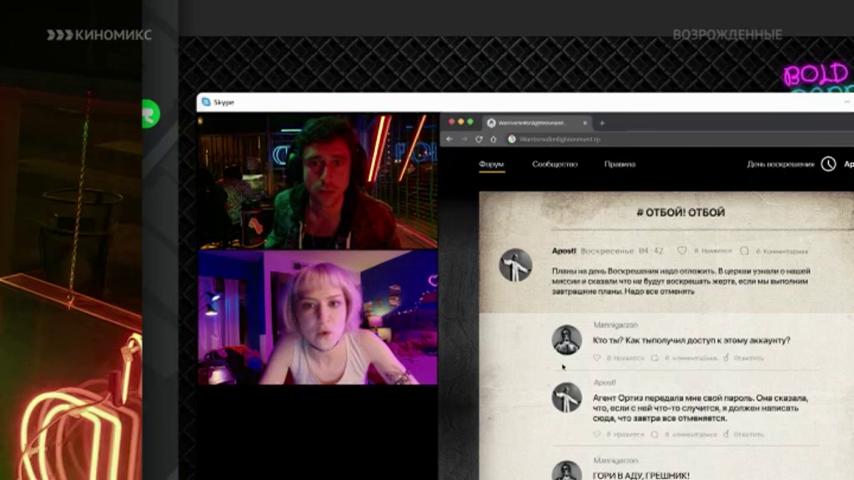Click Ответить under the Агент Ортиз comment
Viewport: 854px width, 480px height.
tap(748, 434)
